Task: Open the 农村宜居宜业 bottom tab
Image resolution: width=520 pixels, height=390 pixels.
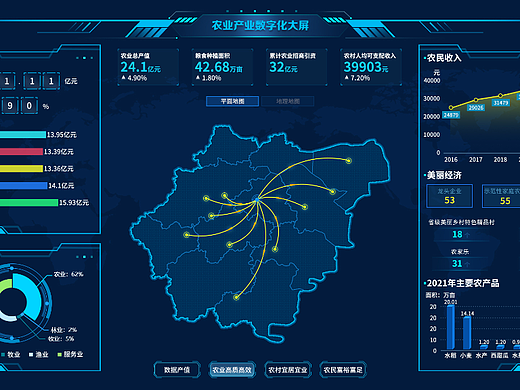Action: [x=288, y=370]
